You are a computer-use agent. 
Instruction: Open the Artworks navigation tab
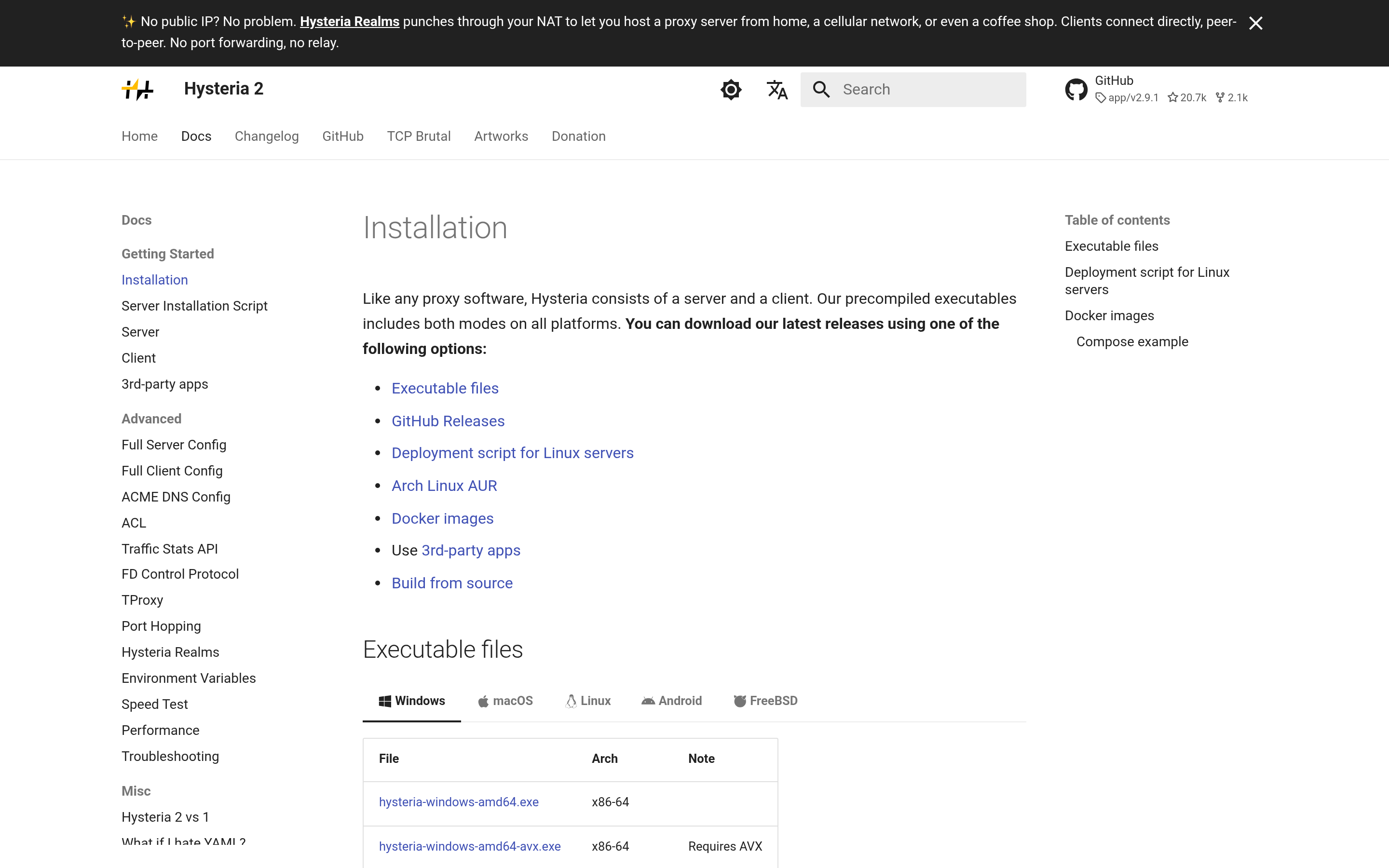point(501,136)
